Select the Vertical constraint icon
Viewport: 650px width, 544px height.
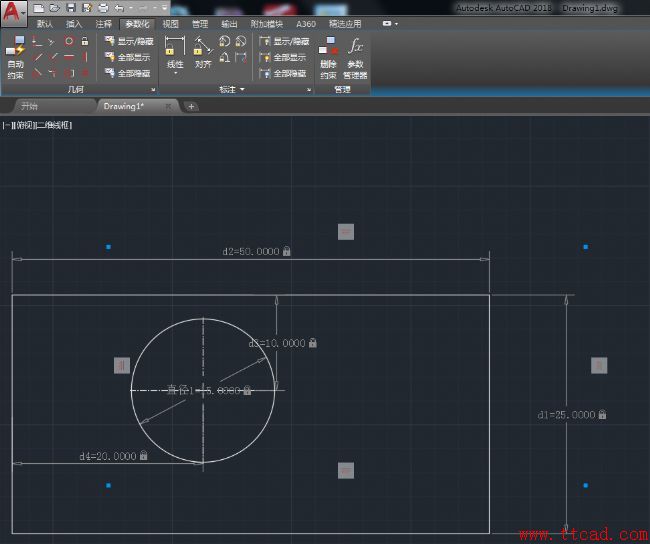[x=85, y=57]
